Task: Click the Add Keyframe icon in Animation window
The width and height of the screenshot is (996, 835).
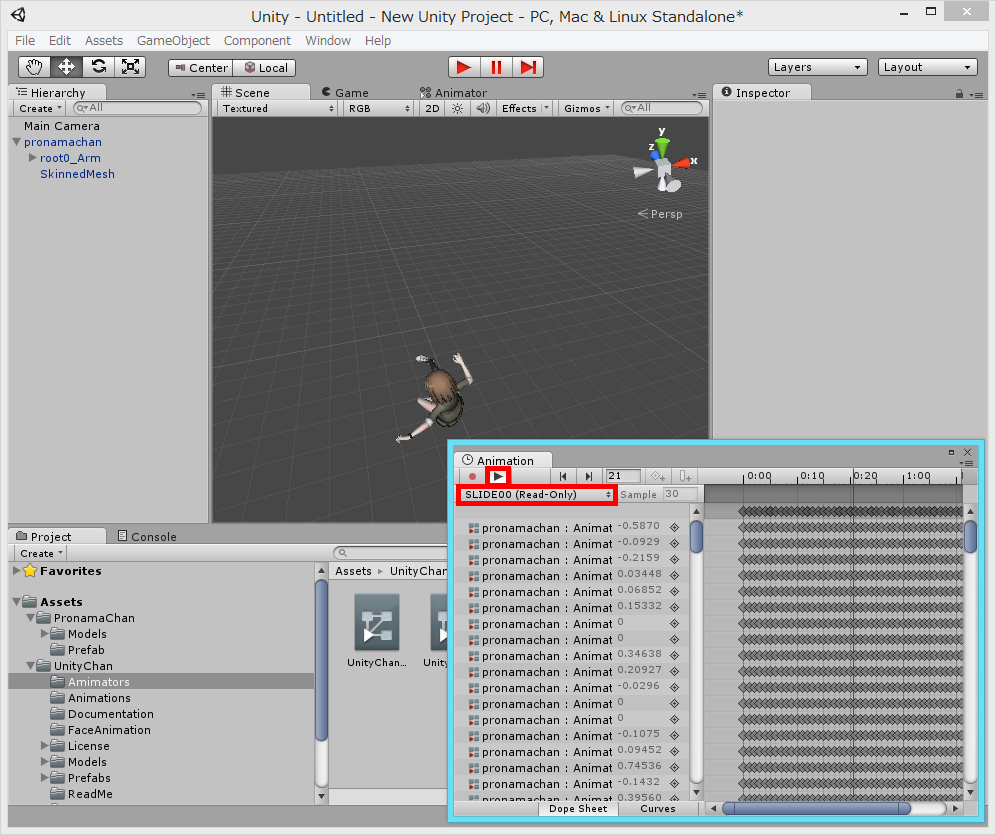Action: pyautogui.click(x=655, y=476)
